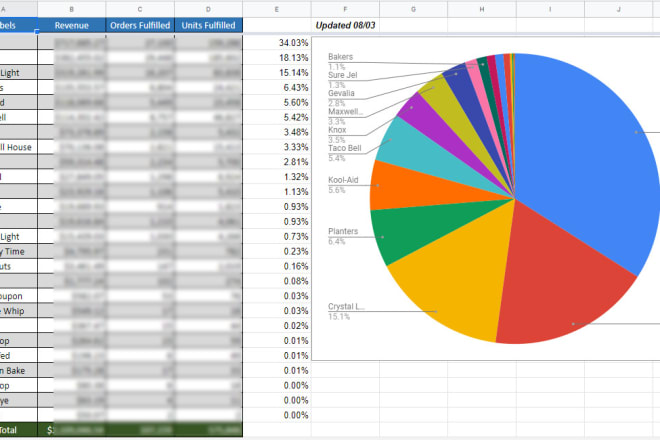This screenshot has height=440, width=660.
Task: Select the 3.48% cell
Action: pos(277,132)
